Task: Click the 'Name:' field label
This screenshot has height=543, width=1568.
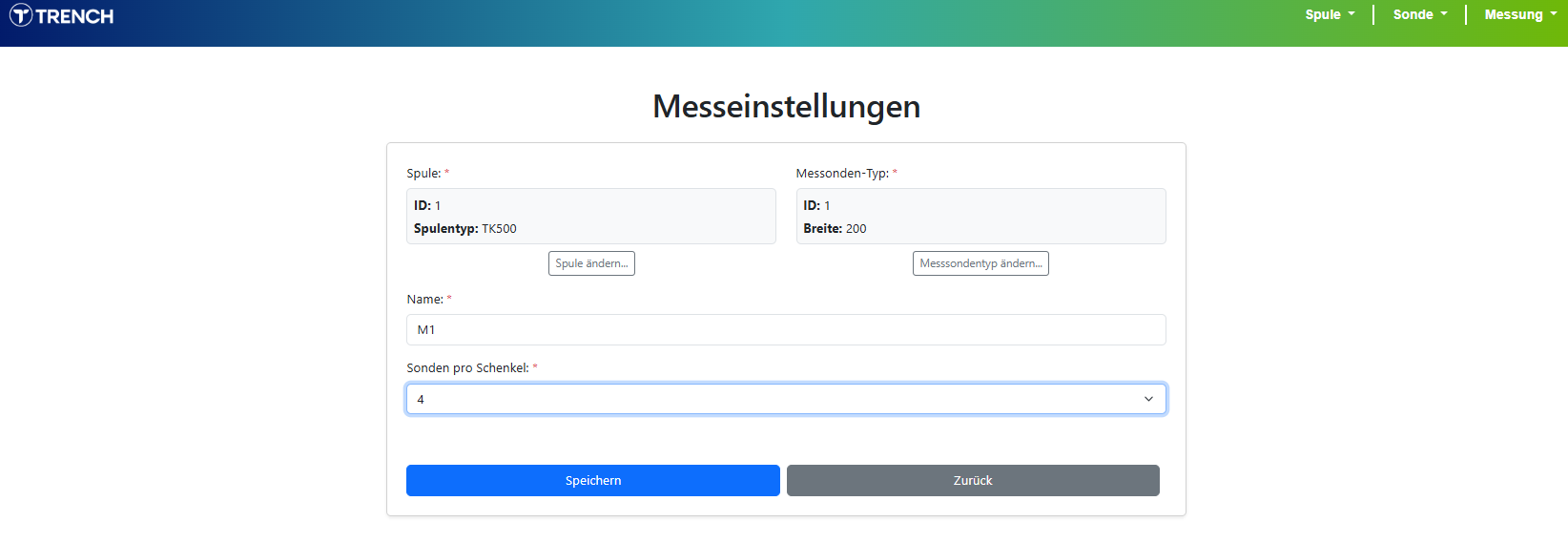Action: pyautogui.click(x=424, y=300)
